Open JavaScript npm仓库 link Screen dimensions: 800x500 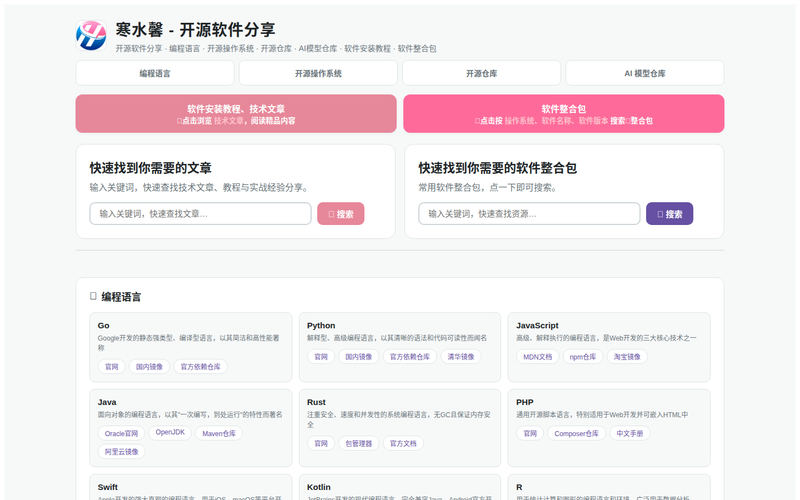click(583, 357)
